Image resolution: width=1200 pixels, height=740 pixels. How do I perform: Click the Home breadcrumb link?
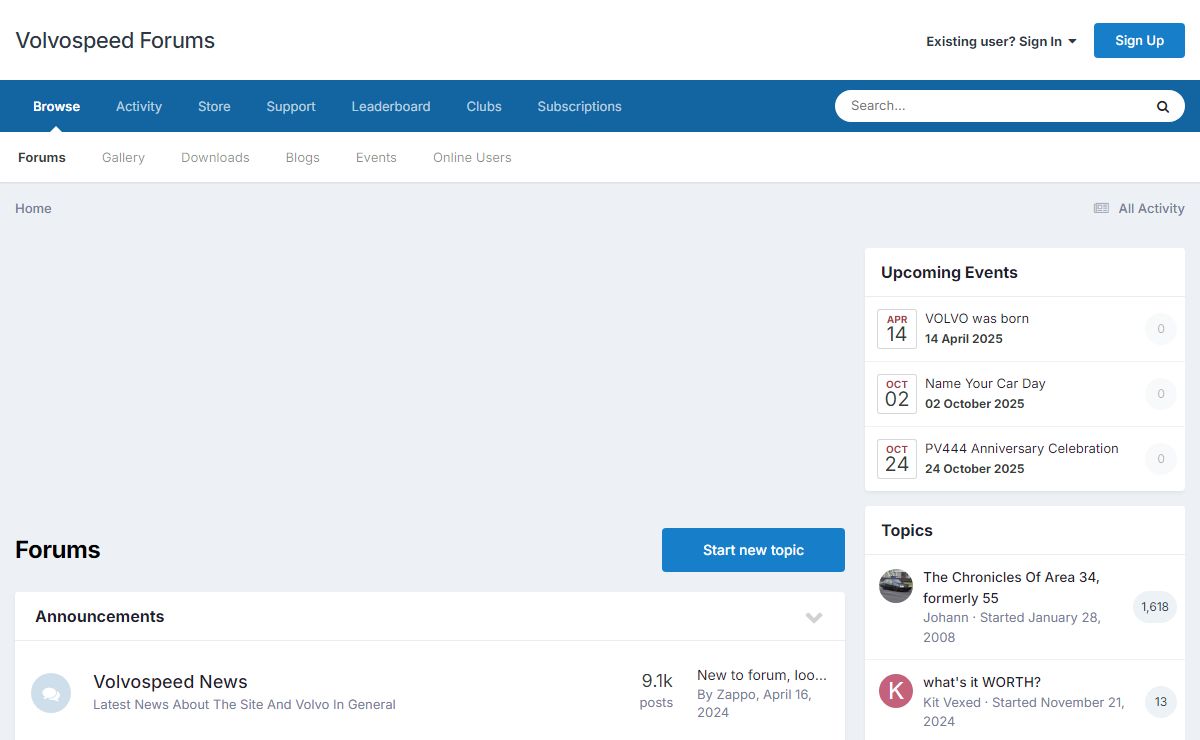coord(33,208)
